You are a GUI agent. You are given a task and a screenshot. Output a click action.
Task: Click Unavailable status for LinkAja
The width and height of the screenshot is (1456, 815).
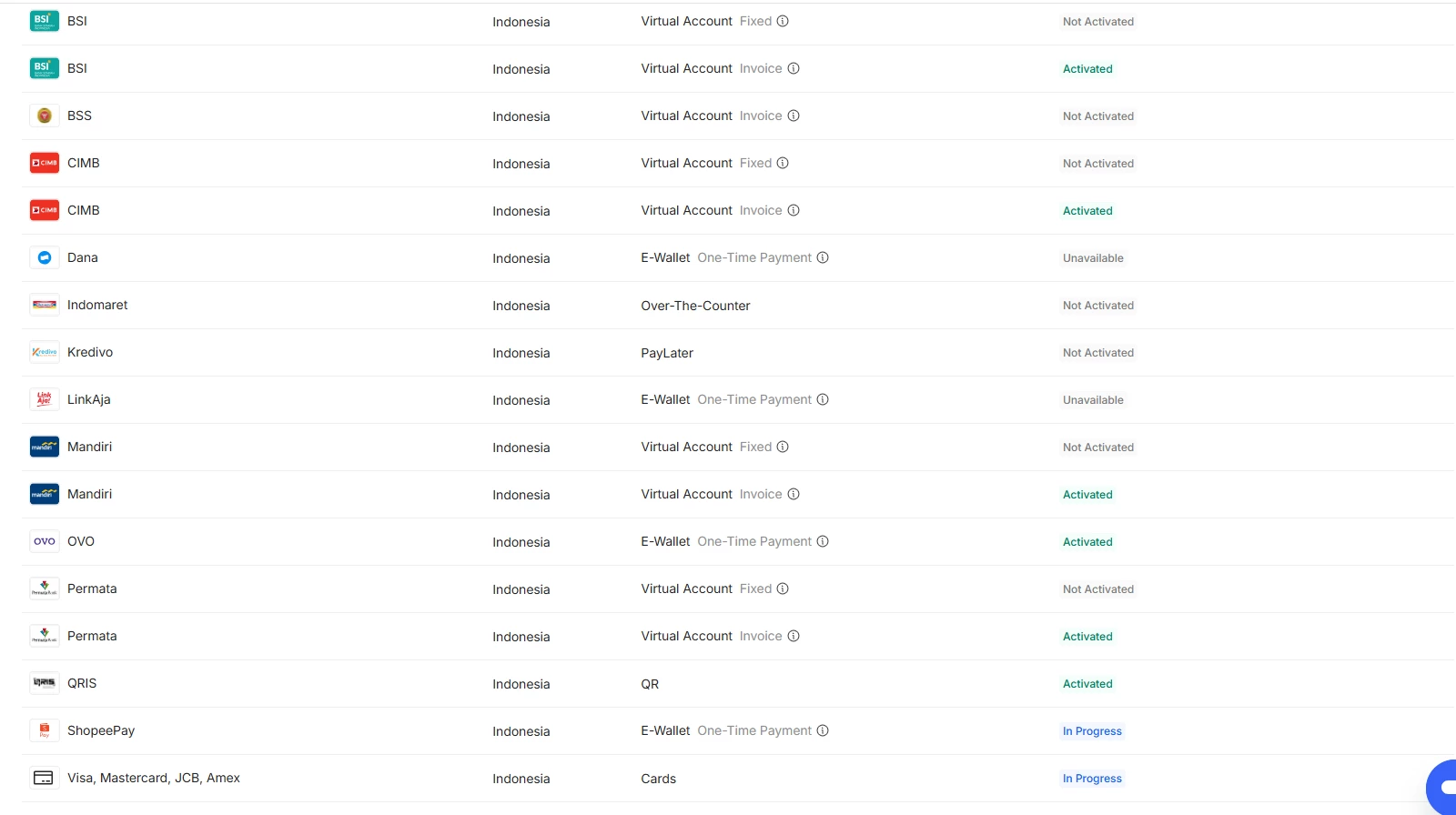click(1093, 400)
